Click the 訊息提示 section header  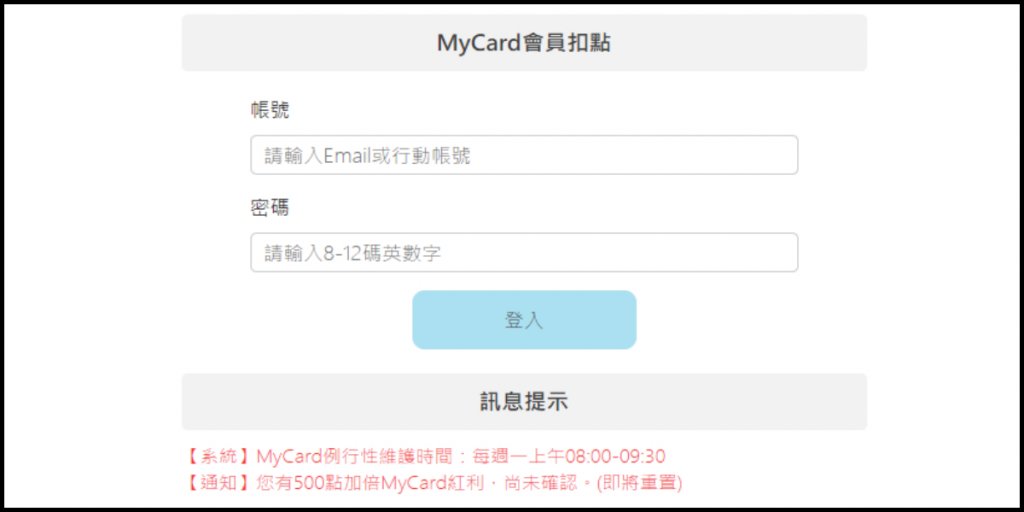[524, 401]
